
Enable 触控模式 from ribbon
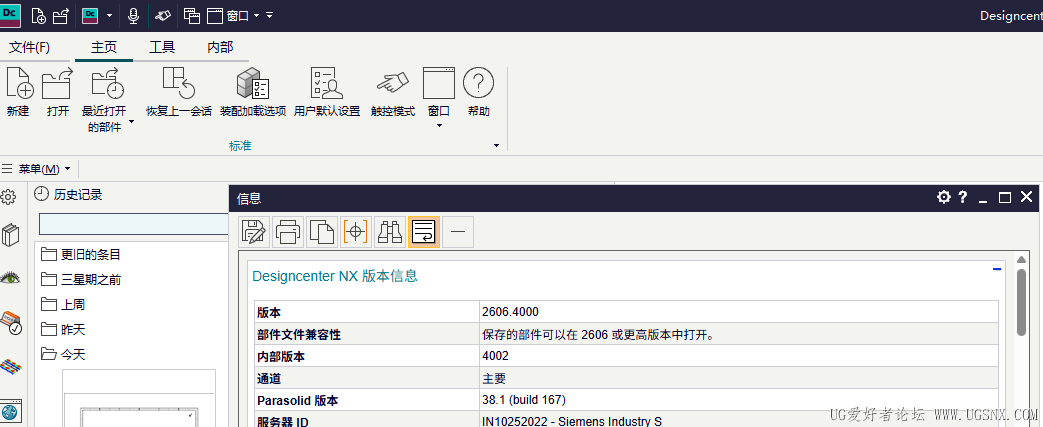[392, 92]
